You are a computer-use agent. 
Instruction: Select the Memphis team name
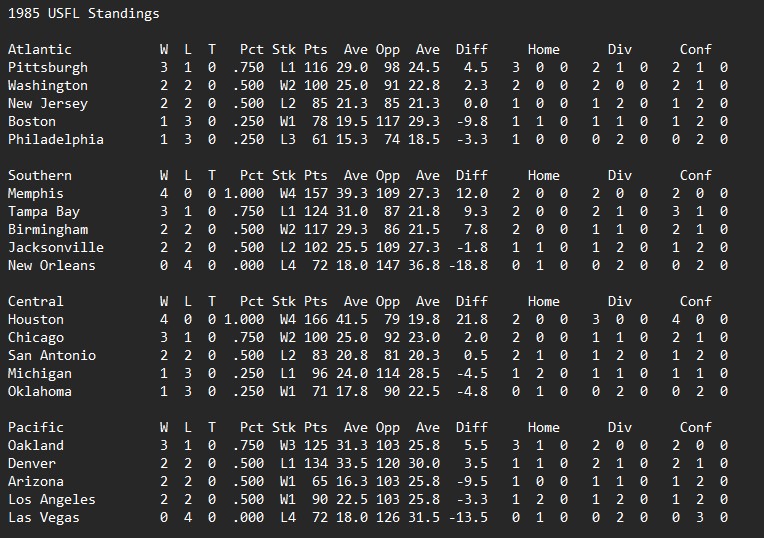(x=35, y=193)
